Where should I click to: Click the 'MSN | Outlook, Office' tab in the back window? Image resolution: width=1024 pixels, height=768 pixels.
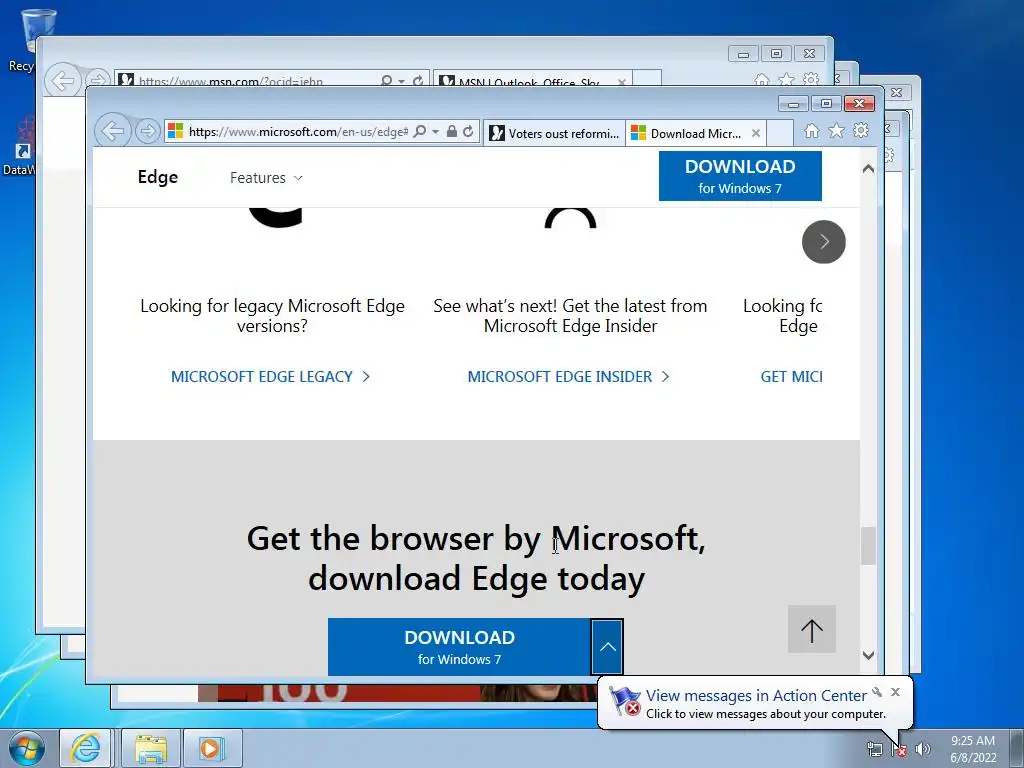click(x=529, y=81)
